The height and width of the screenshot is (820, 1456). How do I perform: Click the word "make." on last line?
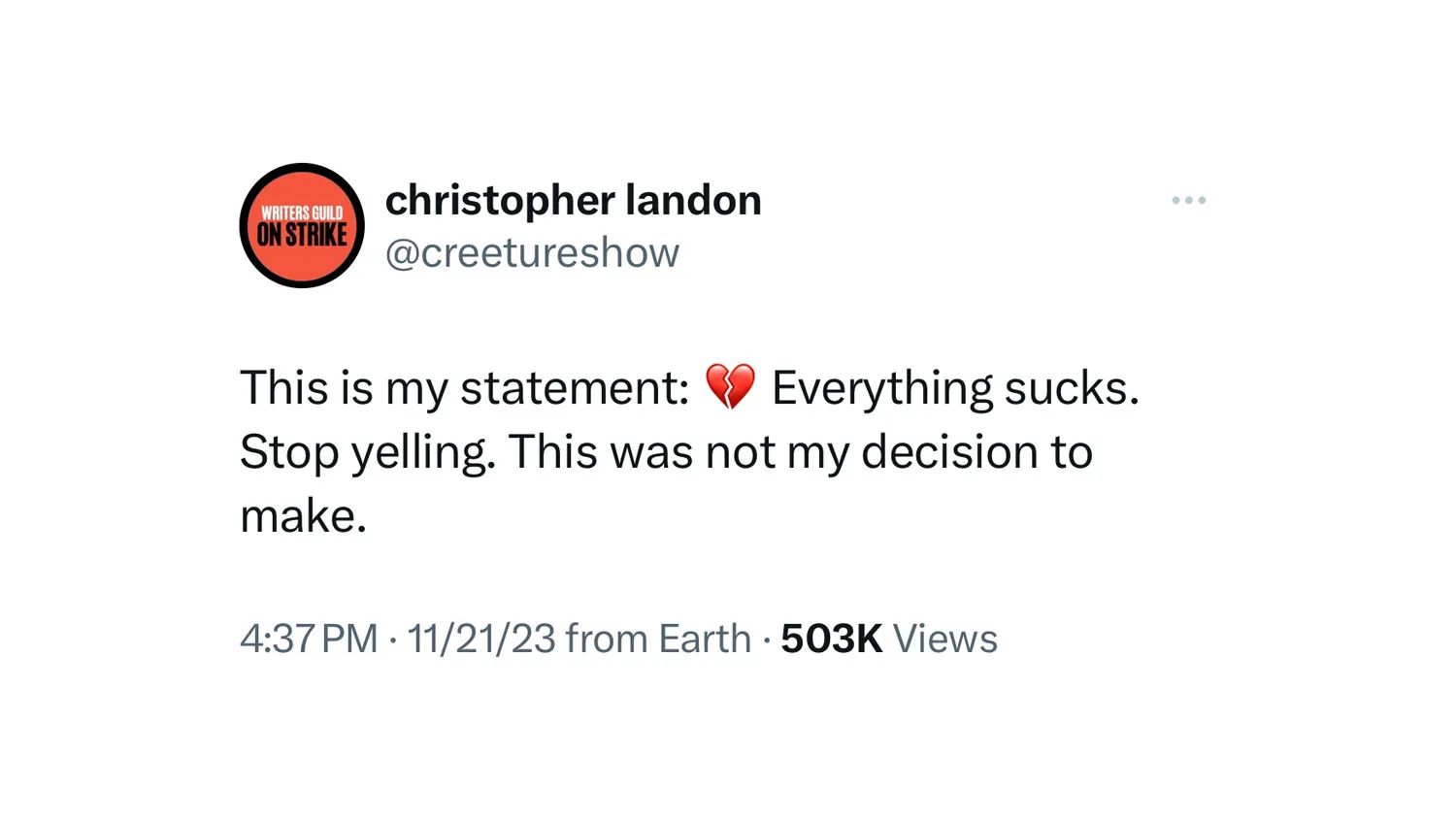303,516
